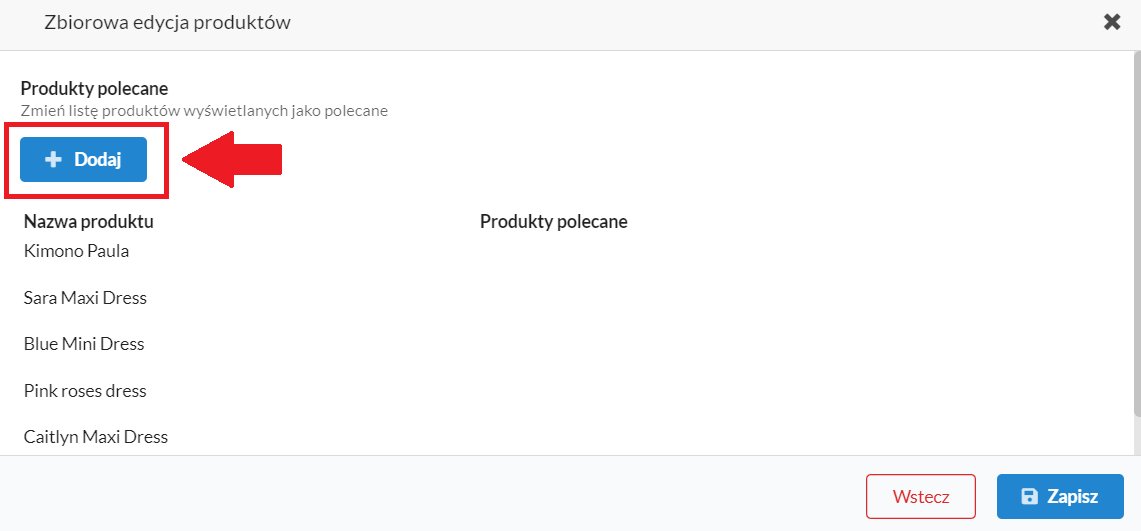
Task: Add a recommended product with Dodaj
Action: pos(84,159)
